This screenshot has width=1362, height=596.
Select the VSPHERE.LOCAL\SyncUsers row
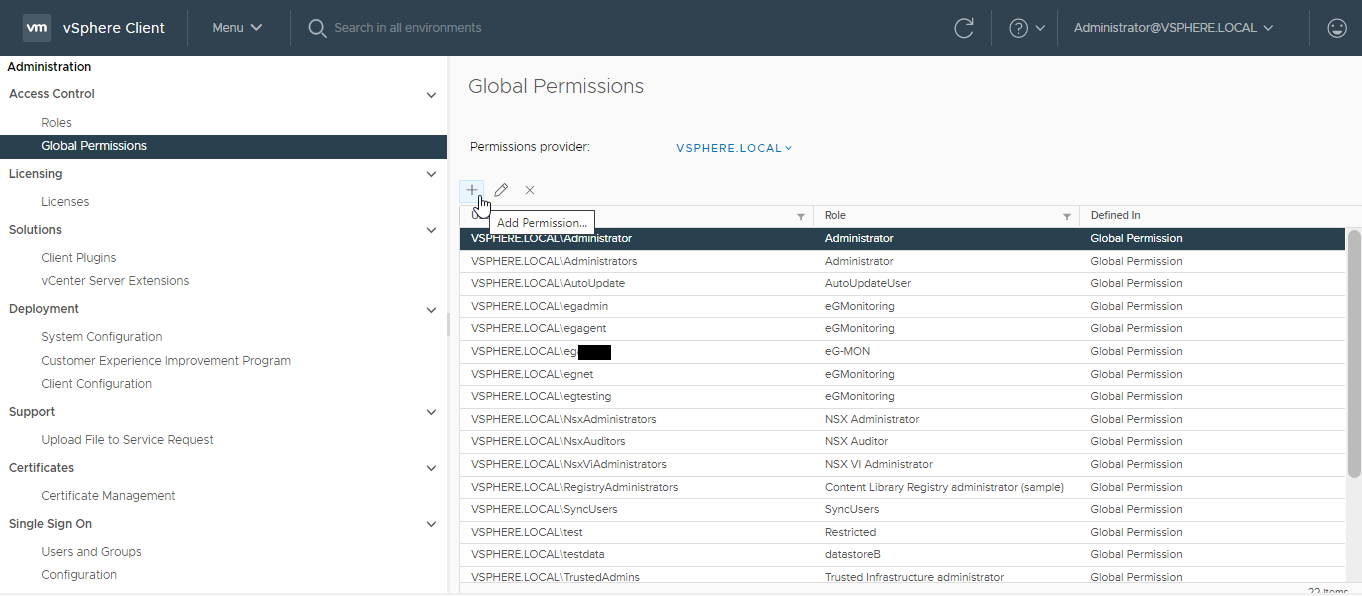point(903,510)
